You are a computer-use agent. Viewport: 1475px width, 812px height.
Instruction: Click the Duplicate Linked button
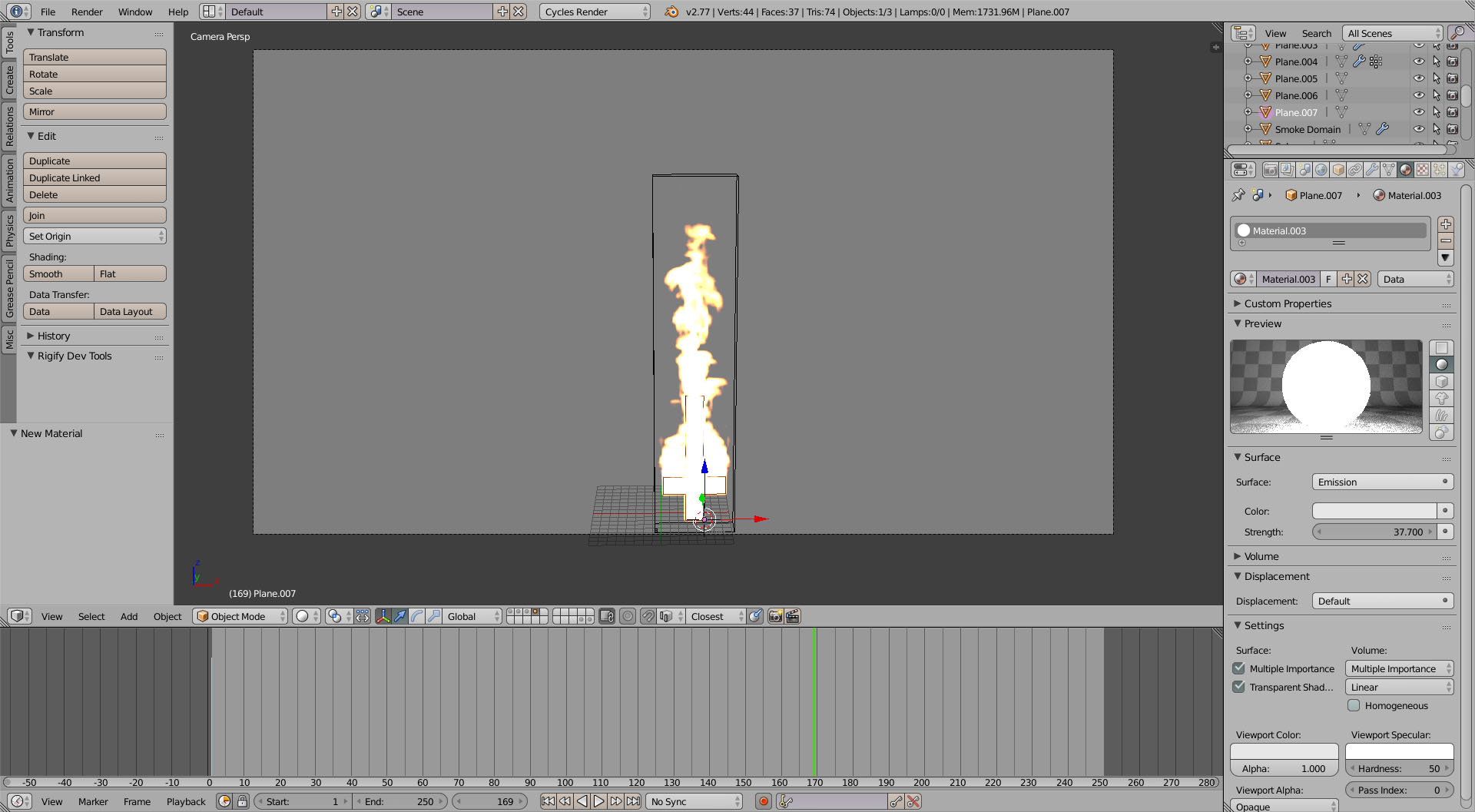[94, 177]
